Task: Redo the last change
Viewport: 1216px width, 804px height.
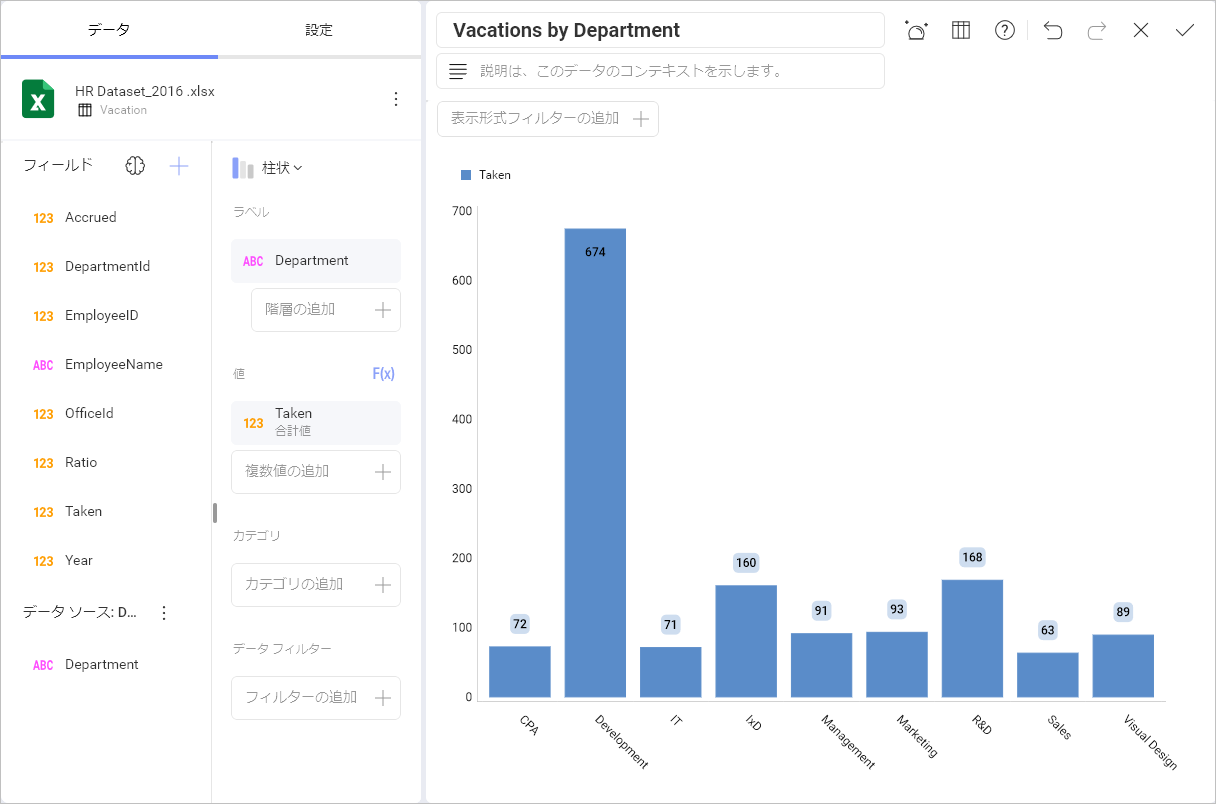Action: (1097, 30)
